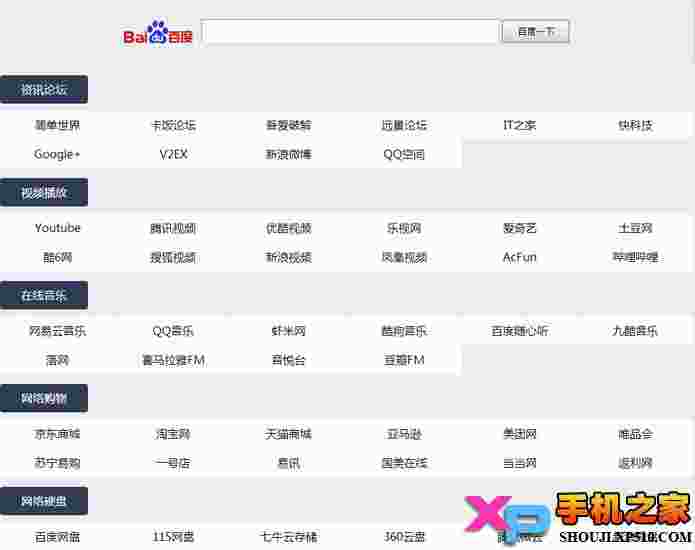Visit the 乐视网 link
Screen dimensions: 695x550
point(404,228)
